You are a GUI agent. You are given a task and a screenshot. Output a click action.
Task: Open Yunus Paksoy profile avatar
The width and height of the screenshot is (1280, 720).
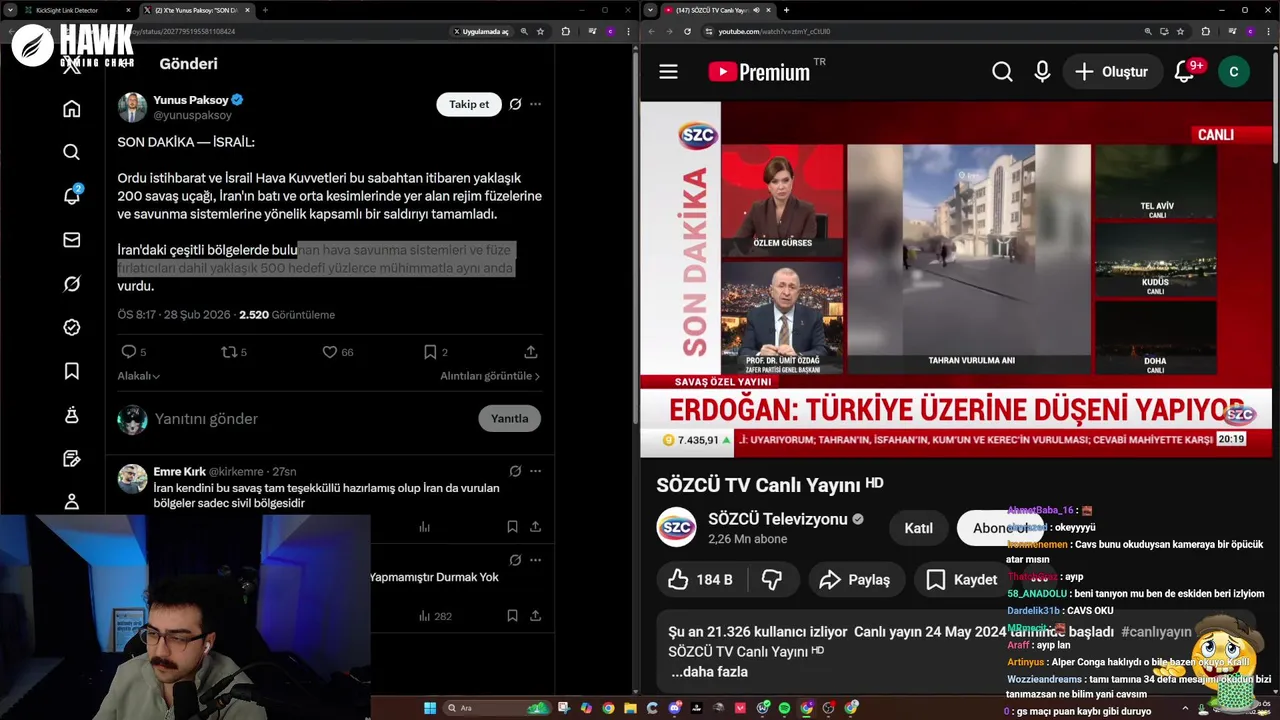point(132,107)
